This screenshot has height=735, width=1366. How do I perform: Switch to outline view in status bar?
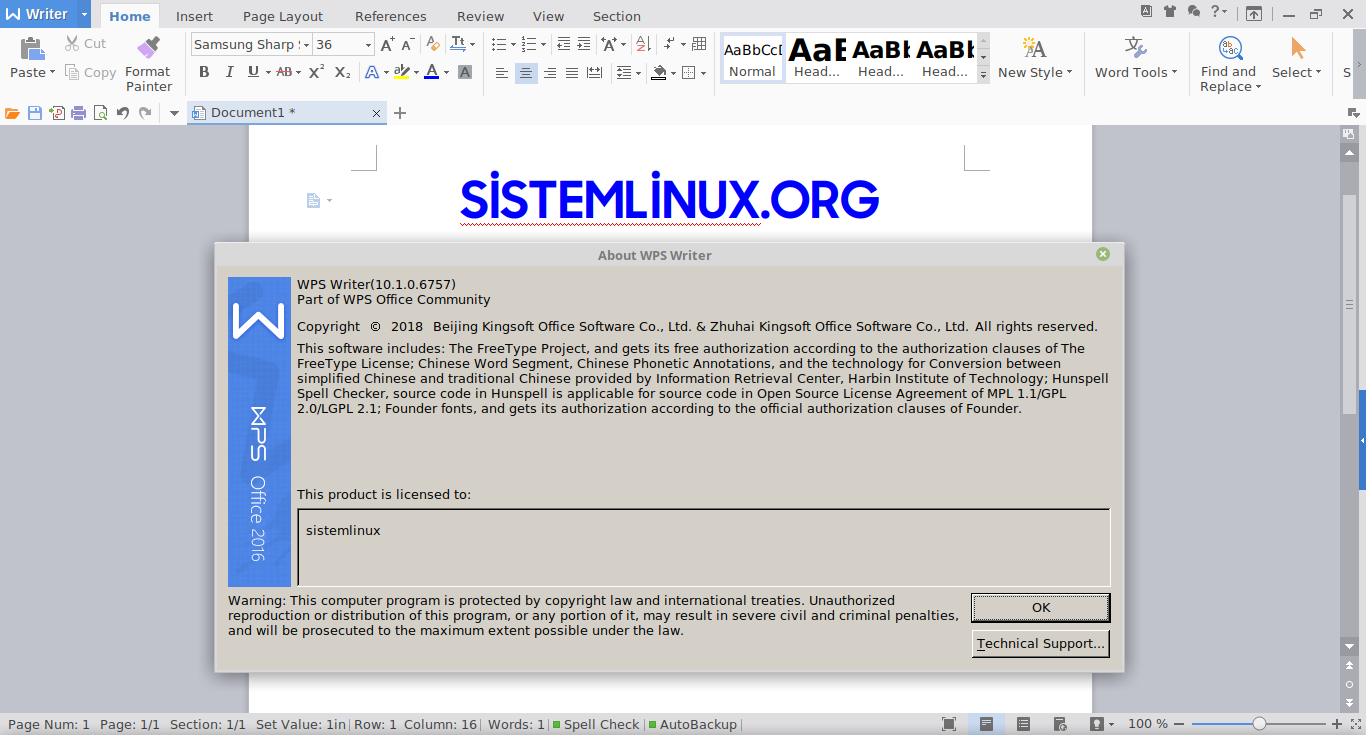click(x=1023, y=724)
